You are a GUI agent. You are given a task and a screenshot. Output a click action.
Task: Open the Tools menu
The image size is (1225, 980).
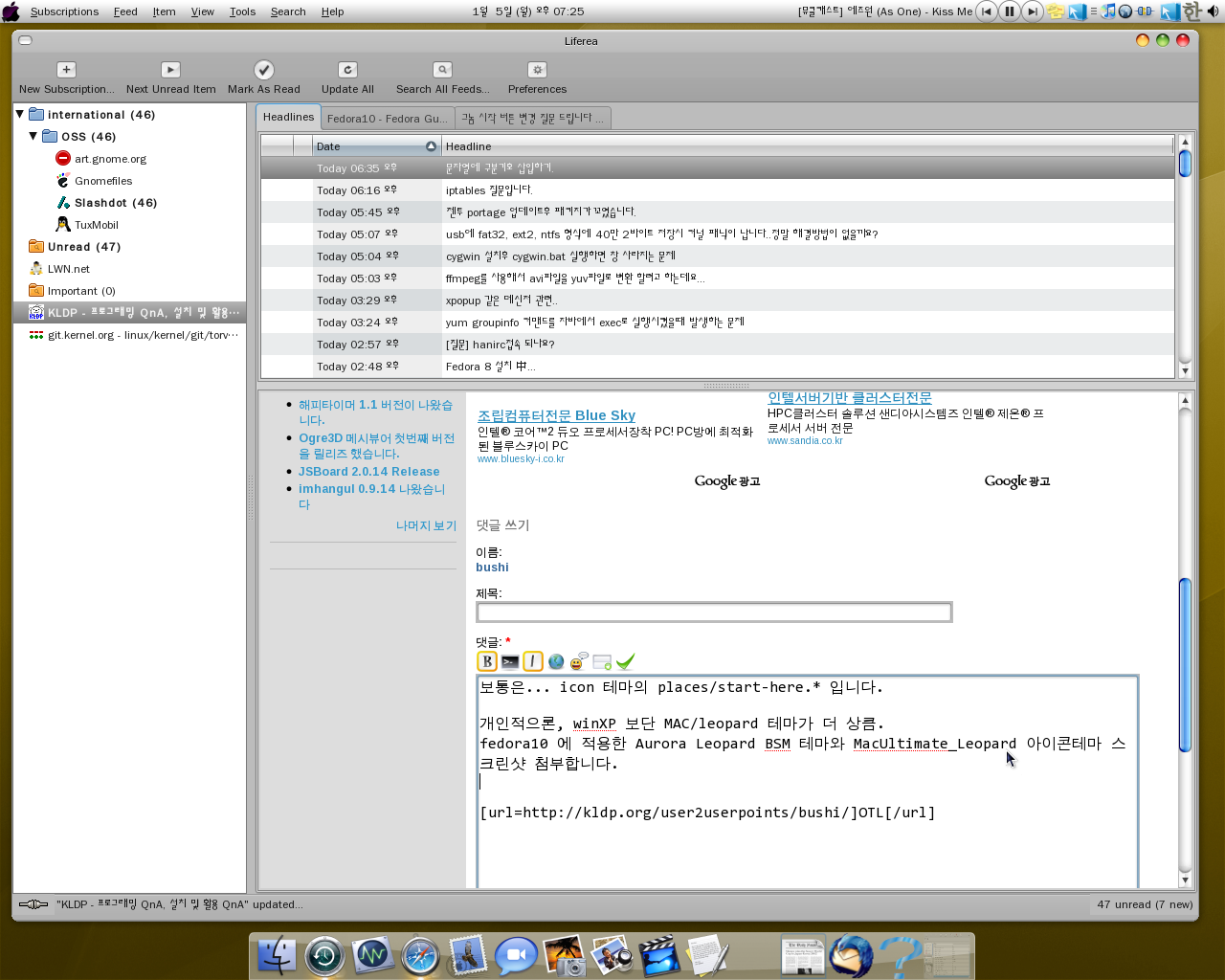pos(242,11)
